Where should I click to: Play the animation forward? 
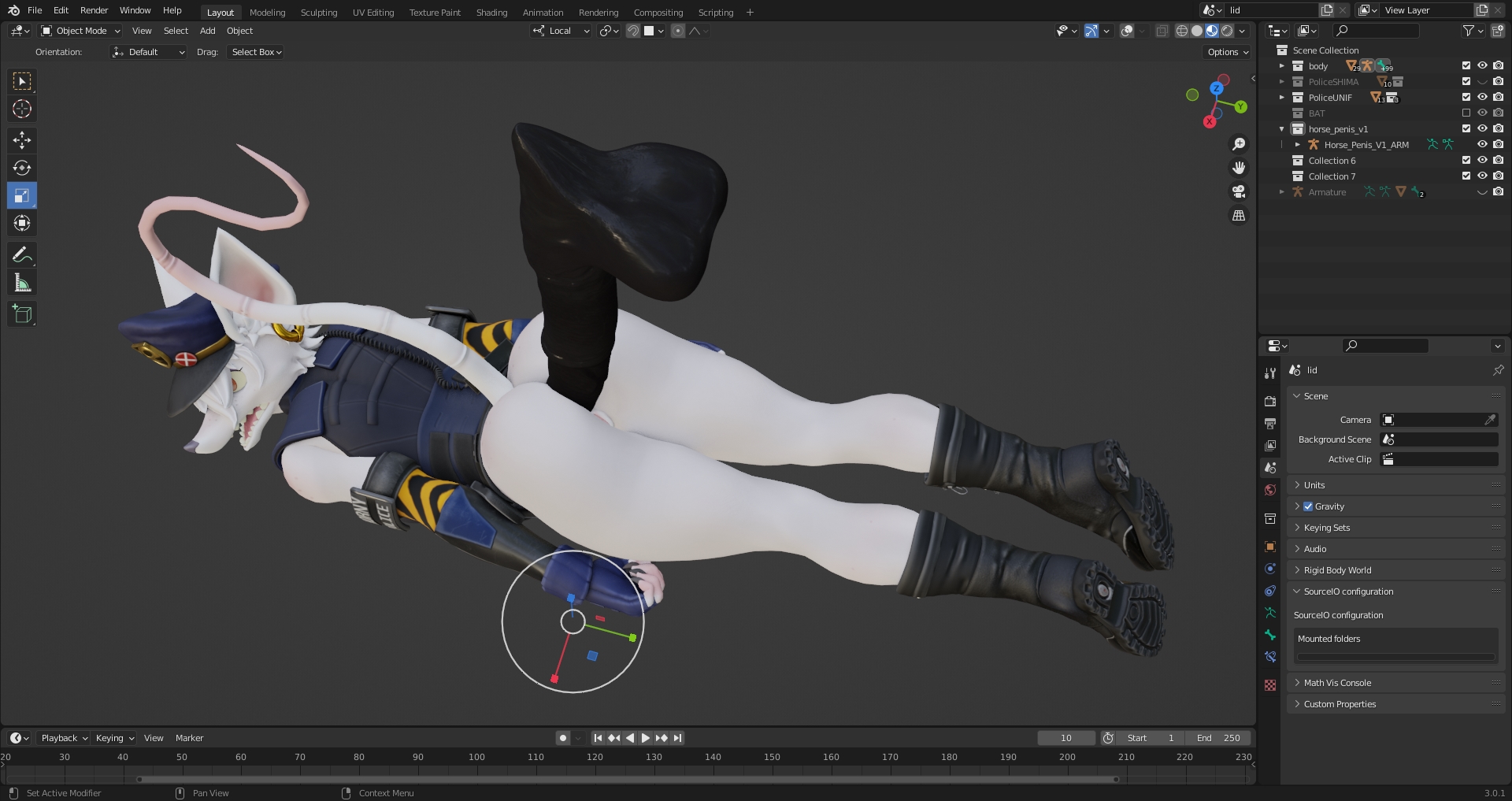point(646,738)
